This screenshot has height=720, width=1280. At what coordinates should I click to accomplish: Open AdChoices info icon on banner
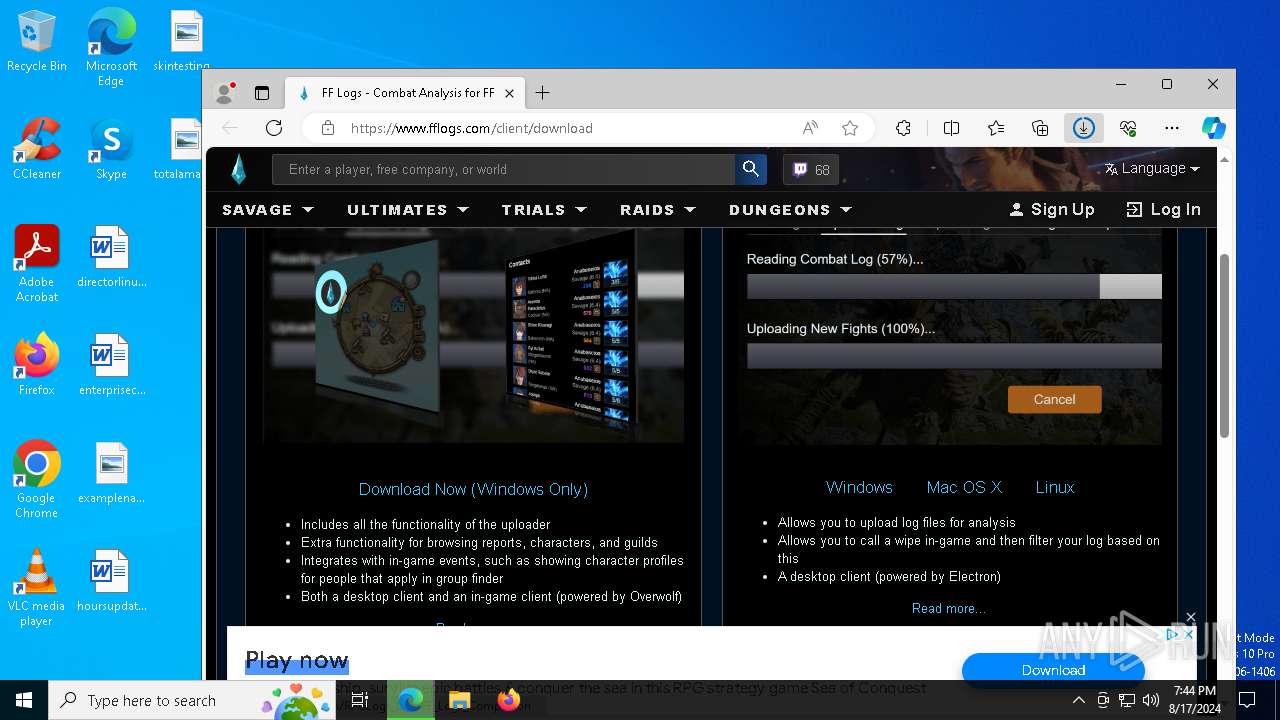pyautogui.click(x=1174, y=634)
